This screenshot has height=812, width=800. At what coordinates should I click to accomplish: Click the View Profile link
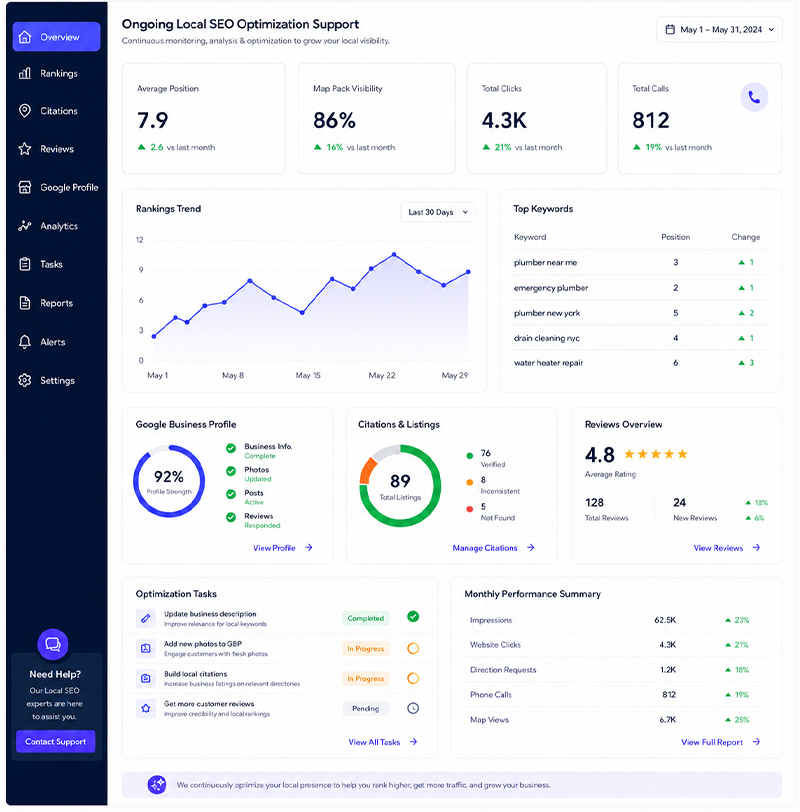274,548
